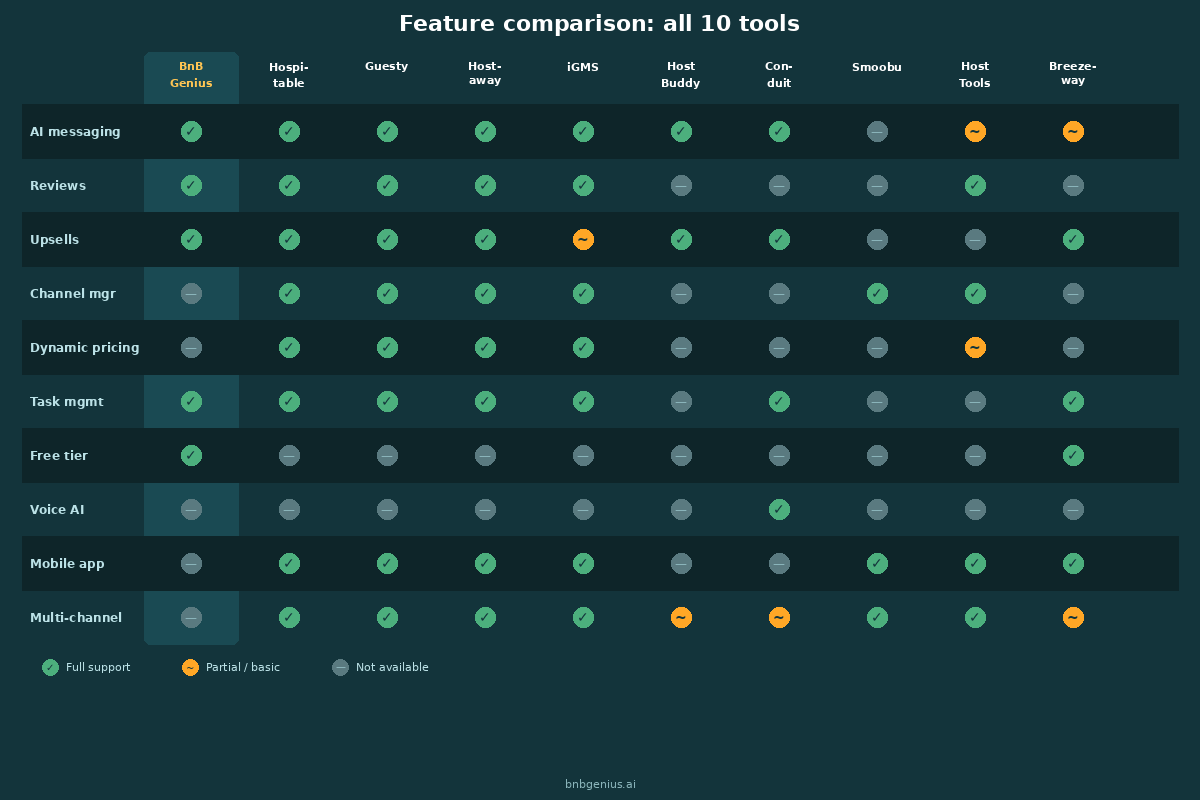This screenshot has height=800, width=1200.
Task: Click the Mobile app unavailable icon for Host Buddy
Action: (681, 563)
